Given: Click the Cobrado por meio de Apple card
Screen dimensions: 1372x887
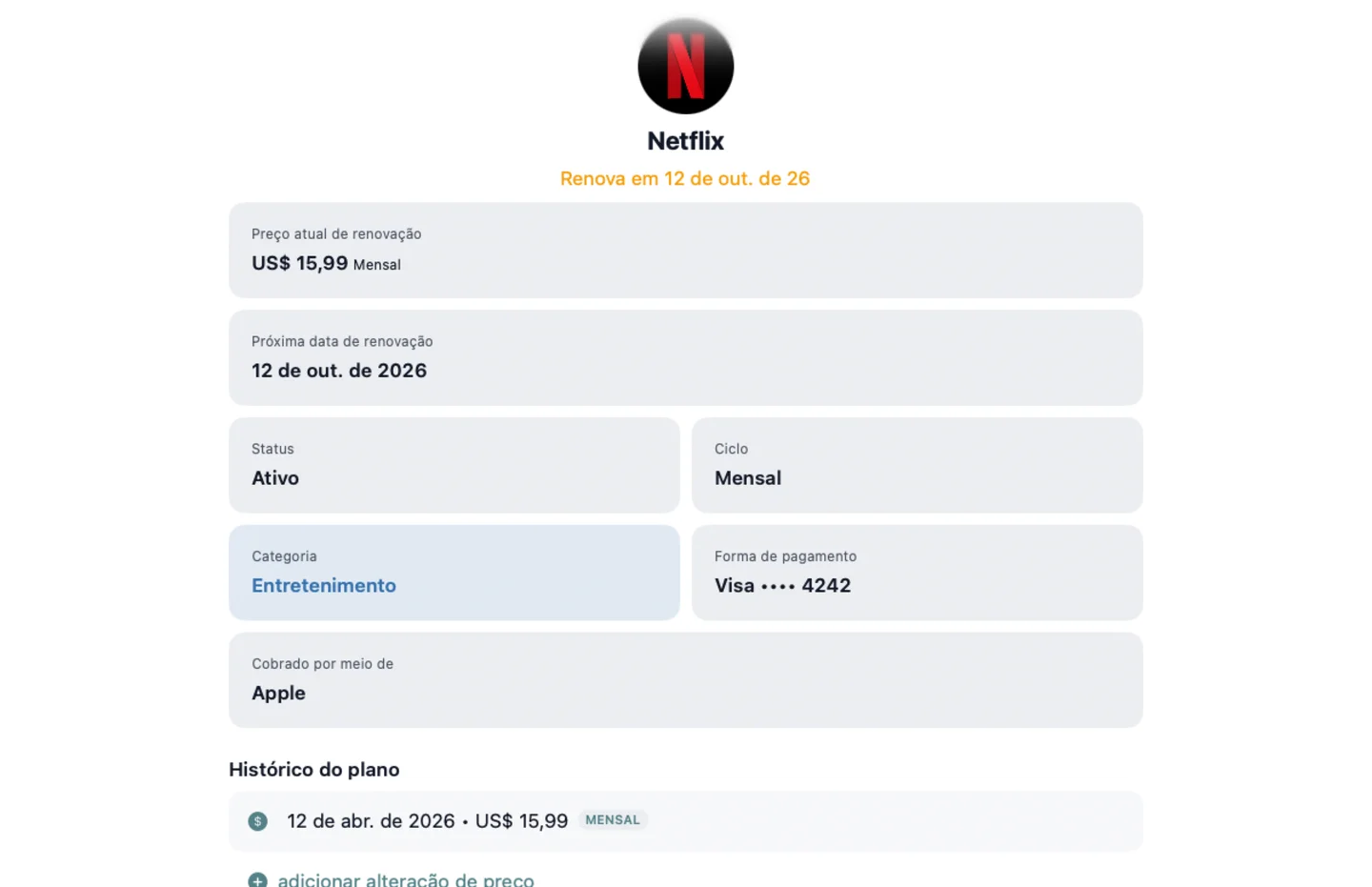Looking at the screenshot, I should tap(685, 680).
